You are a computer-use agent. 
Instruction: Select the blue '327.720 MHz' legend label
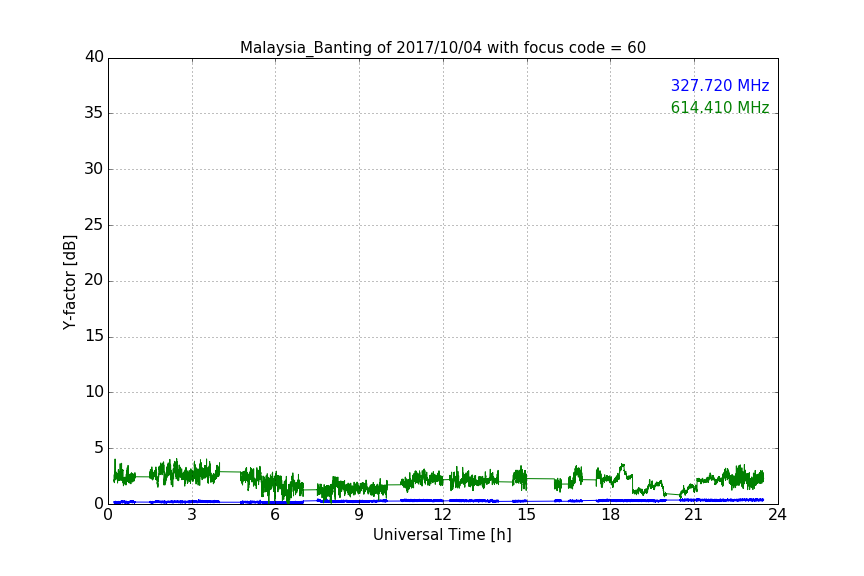[x=720, y=85]
